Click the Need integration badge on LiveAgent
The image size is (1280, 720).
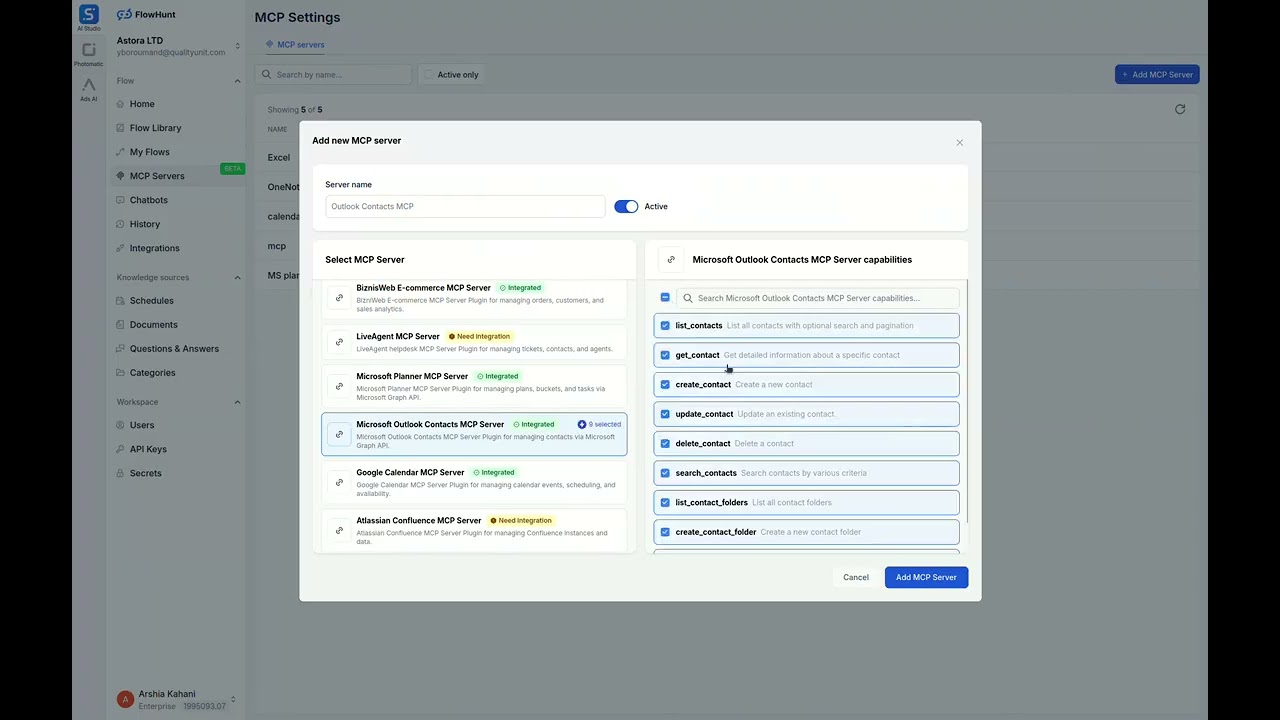479,337
